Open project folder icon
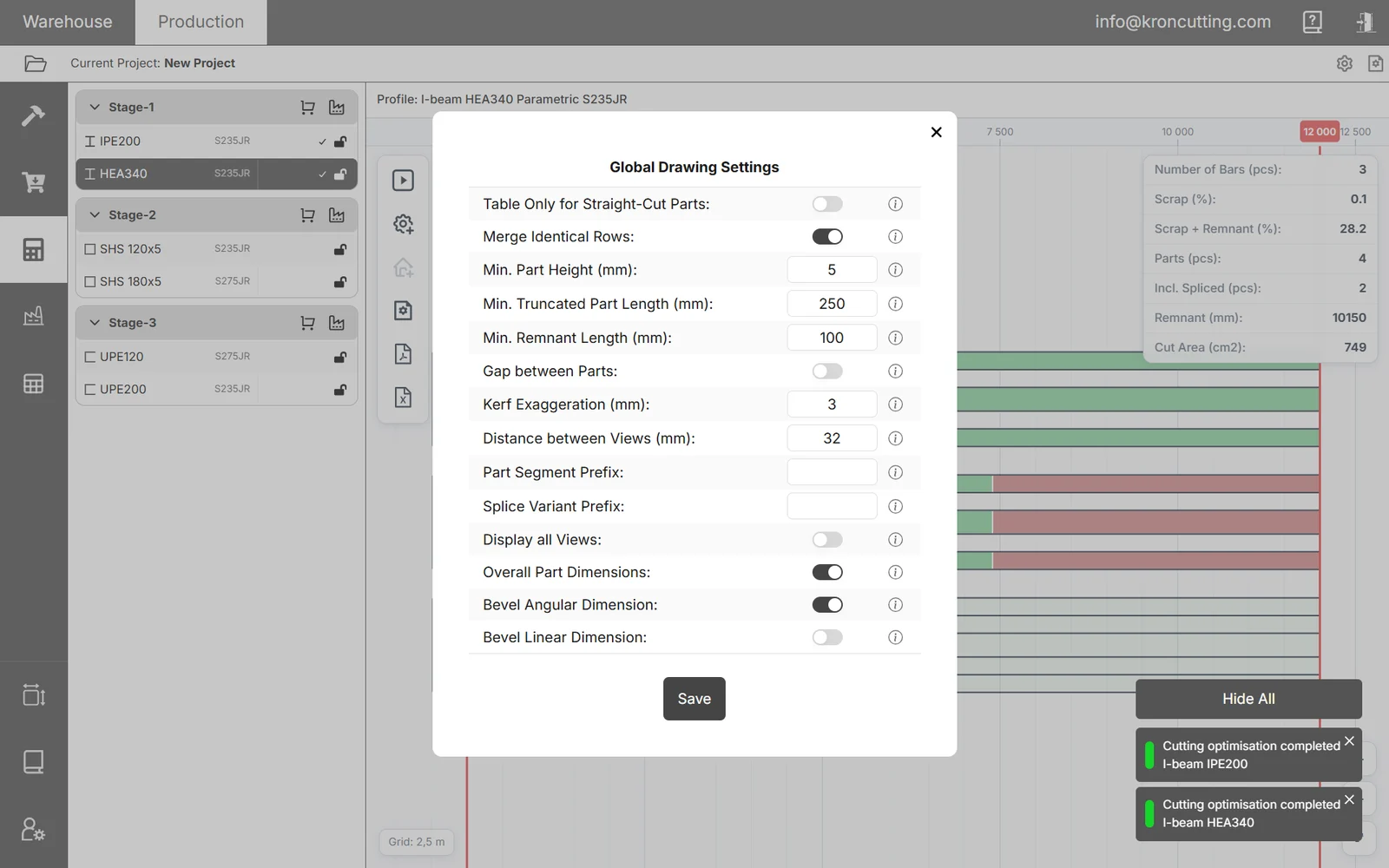The height and width of the screenshot is (868, 1389). [35, 63]
